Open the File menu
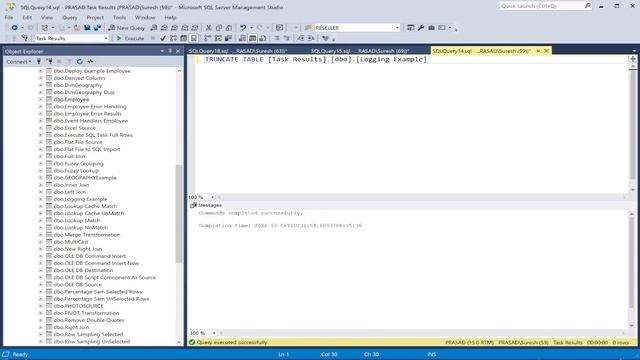Image resolution: width=640 pixels, height=360 pixels. click(9, 18)
